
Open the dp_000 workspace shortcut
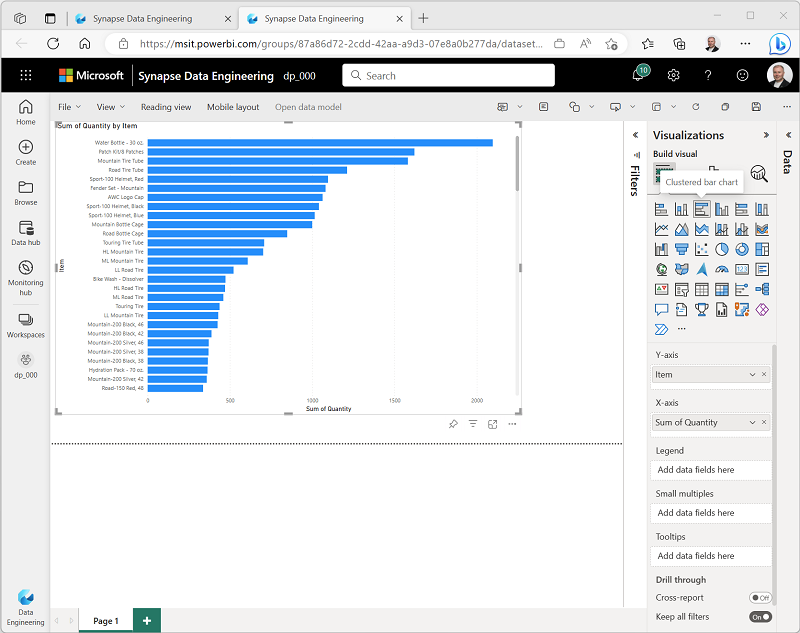[26, 366]
